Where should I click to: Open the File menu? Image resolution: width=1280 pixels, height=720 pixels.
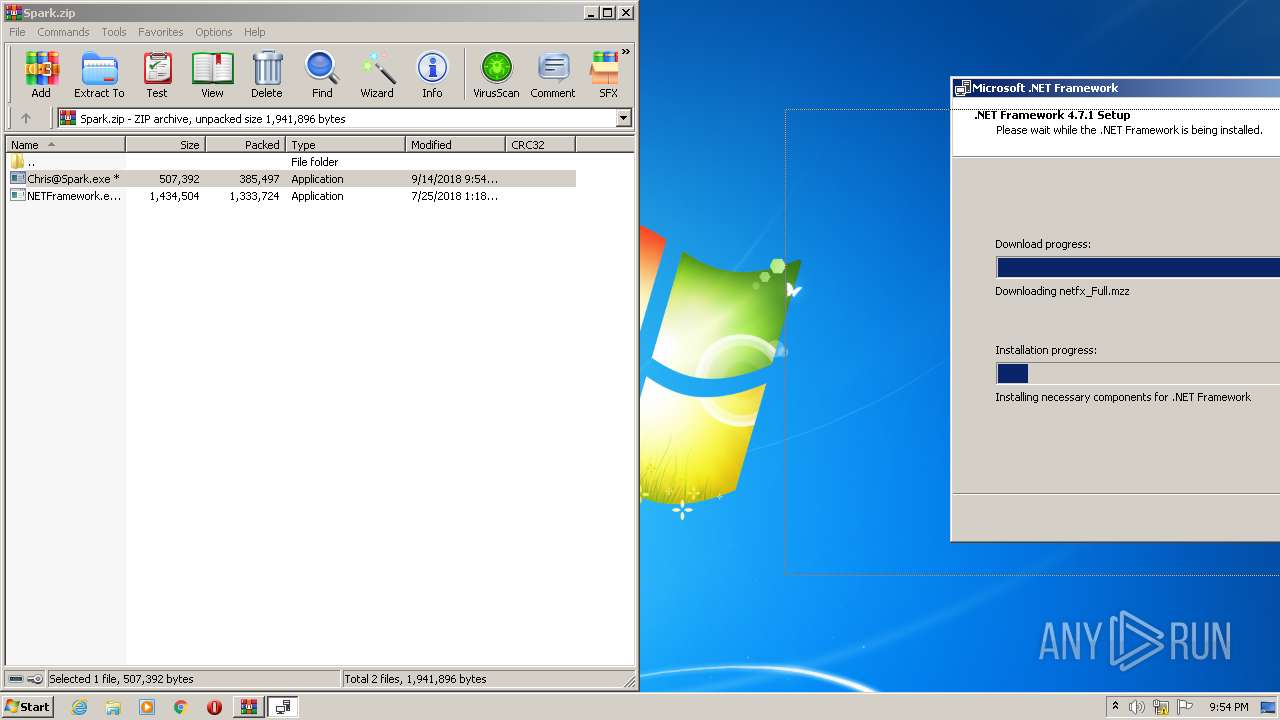click(x=17, y=32)
